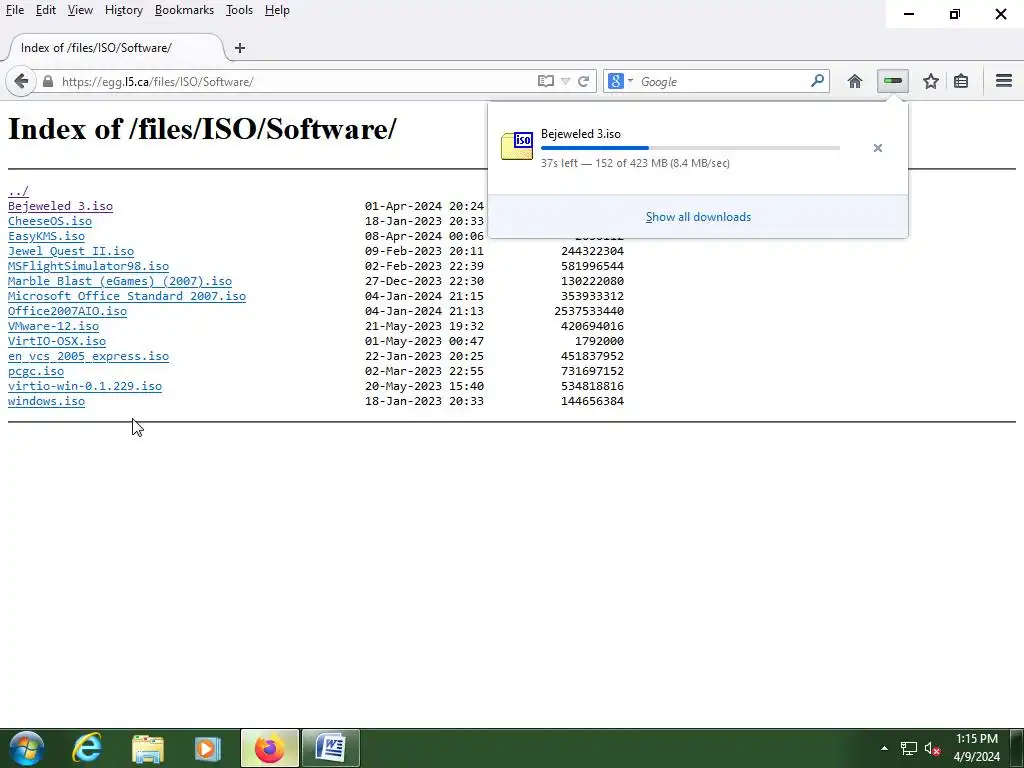Go to parent directory ../ link
Image resolution: width=1024 pixels, height=768 pixels.
(18, 191)
